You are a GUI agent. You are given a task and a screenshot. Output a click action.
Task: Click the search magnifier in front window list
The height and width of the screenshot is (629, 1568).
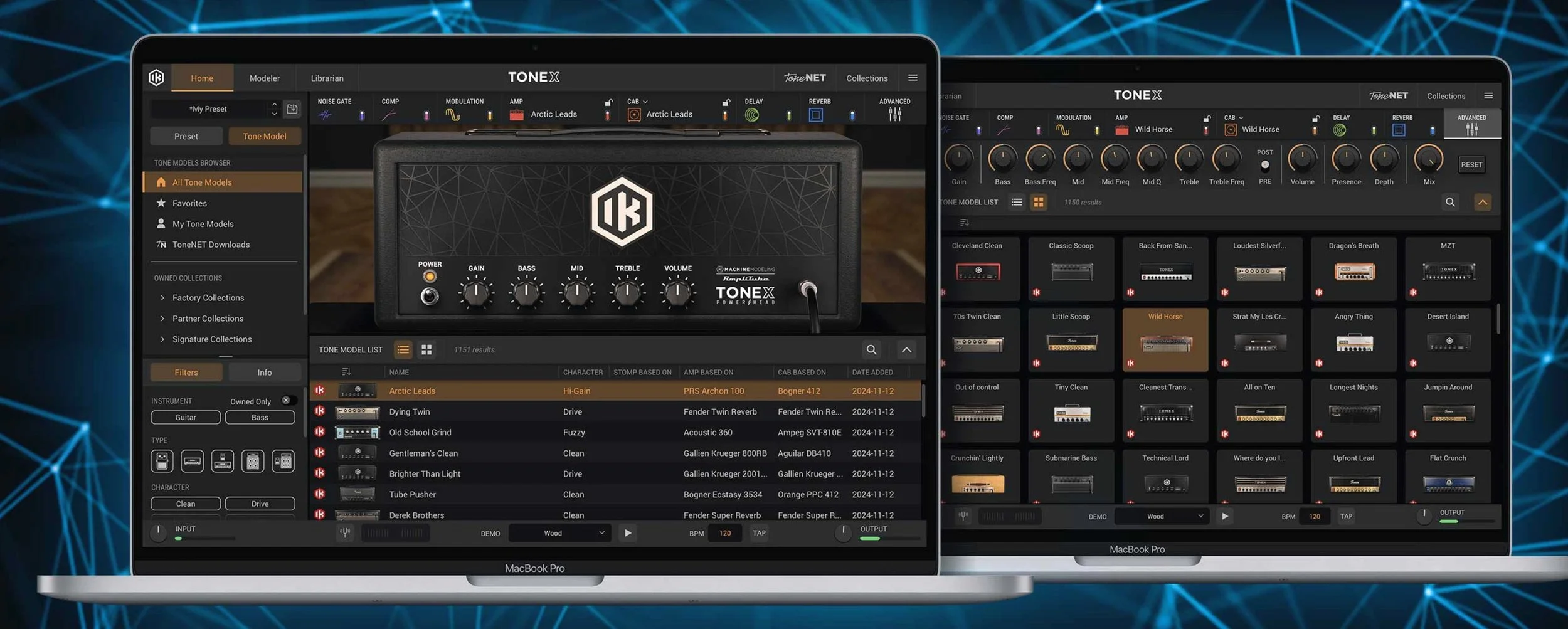click(x=871, y=350)
